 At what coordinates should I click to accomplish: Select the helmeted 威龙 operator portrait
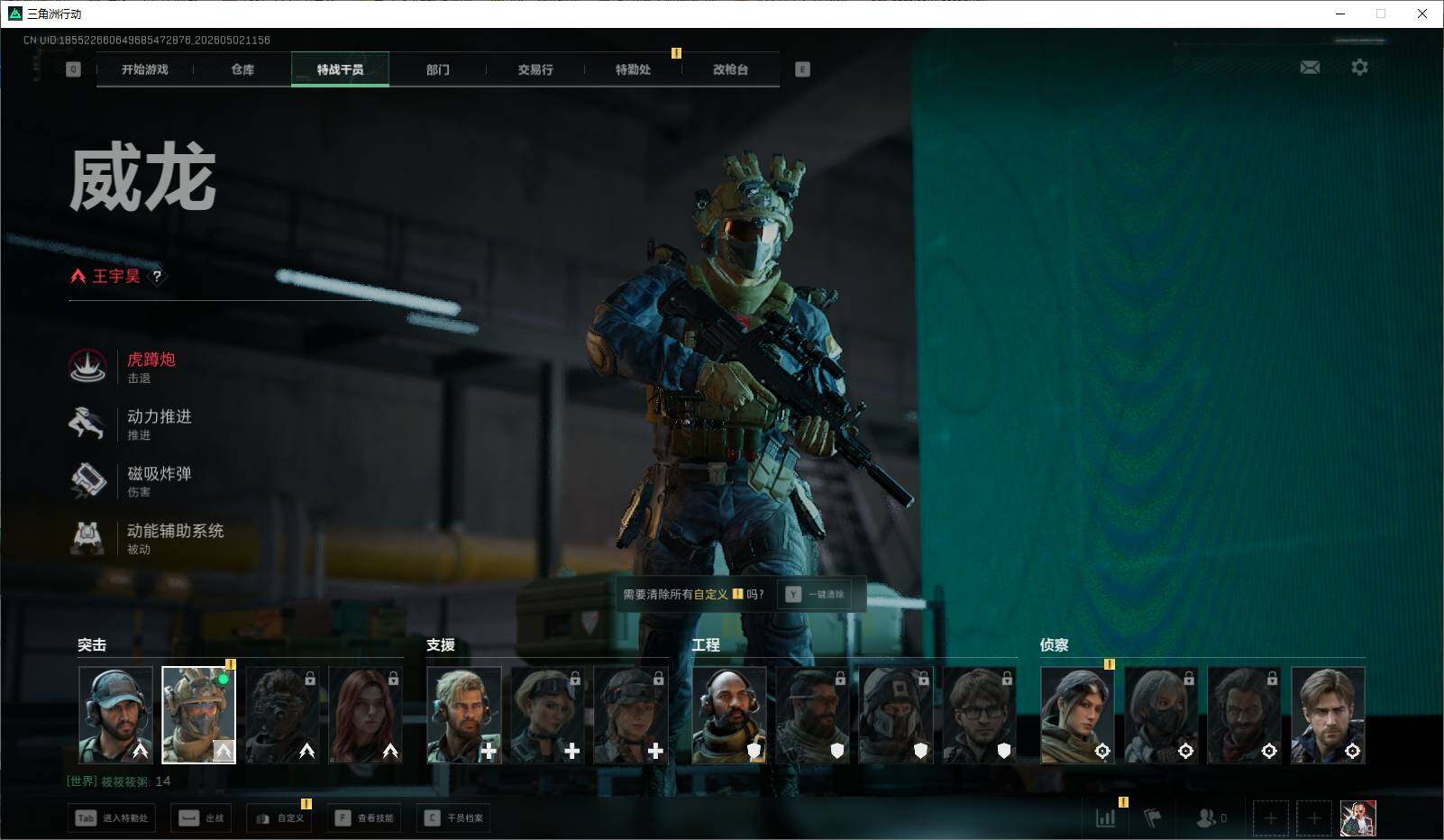pos(198,715)
